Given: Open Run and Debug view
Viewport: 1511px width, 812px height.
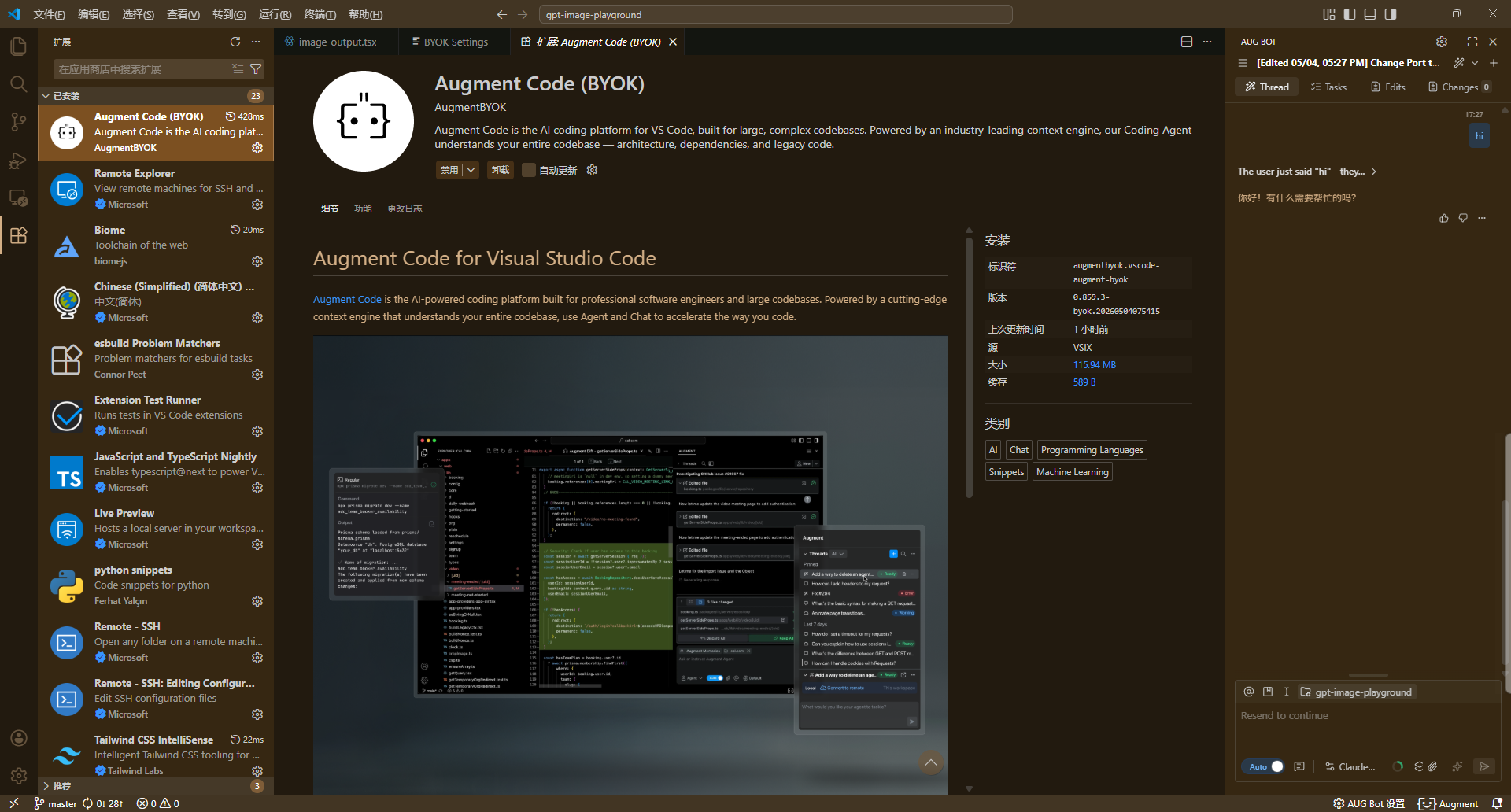Looking at the screenshot, I should (x=18, y=161).
